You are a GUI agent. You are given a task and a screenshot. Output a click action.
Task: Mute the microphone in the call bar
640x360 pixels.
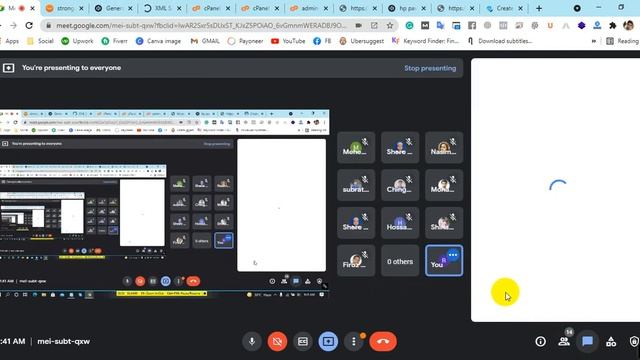(x=252, y=341)
